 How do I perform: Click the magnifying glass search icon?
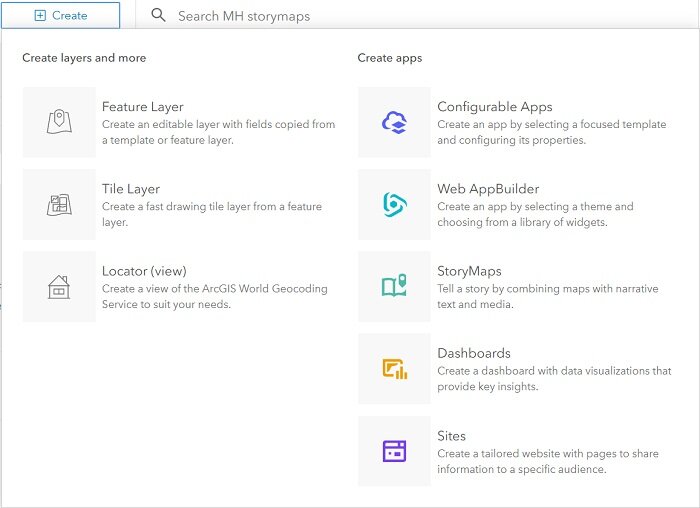coord(158,15)
